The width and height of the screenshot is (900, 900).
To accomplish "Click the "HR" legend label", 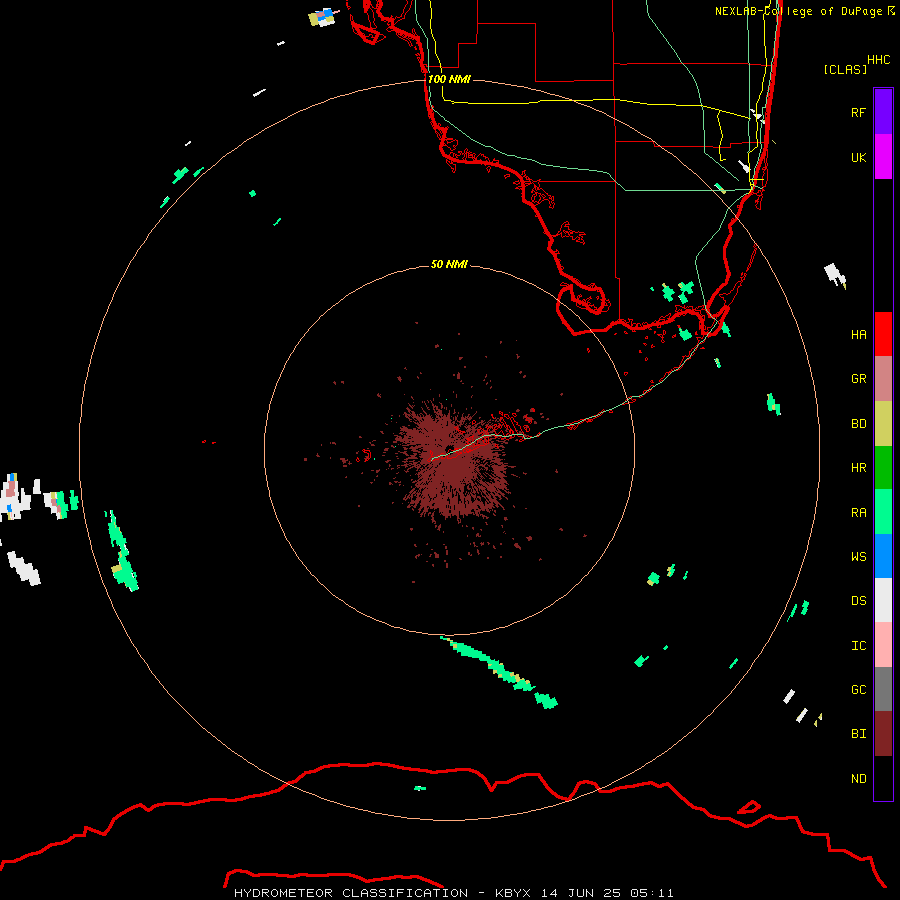I will click(x=858, y=468).
